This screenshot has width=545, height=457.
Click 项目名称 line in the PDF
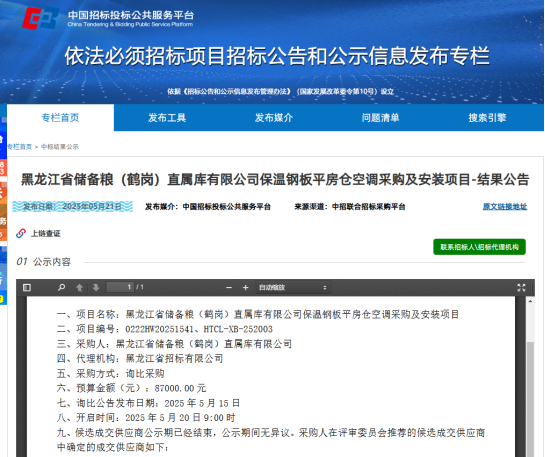pos(258,315)
